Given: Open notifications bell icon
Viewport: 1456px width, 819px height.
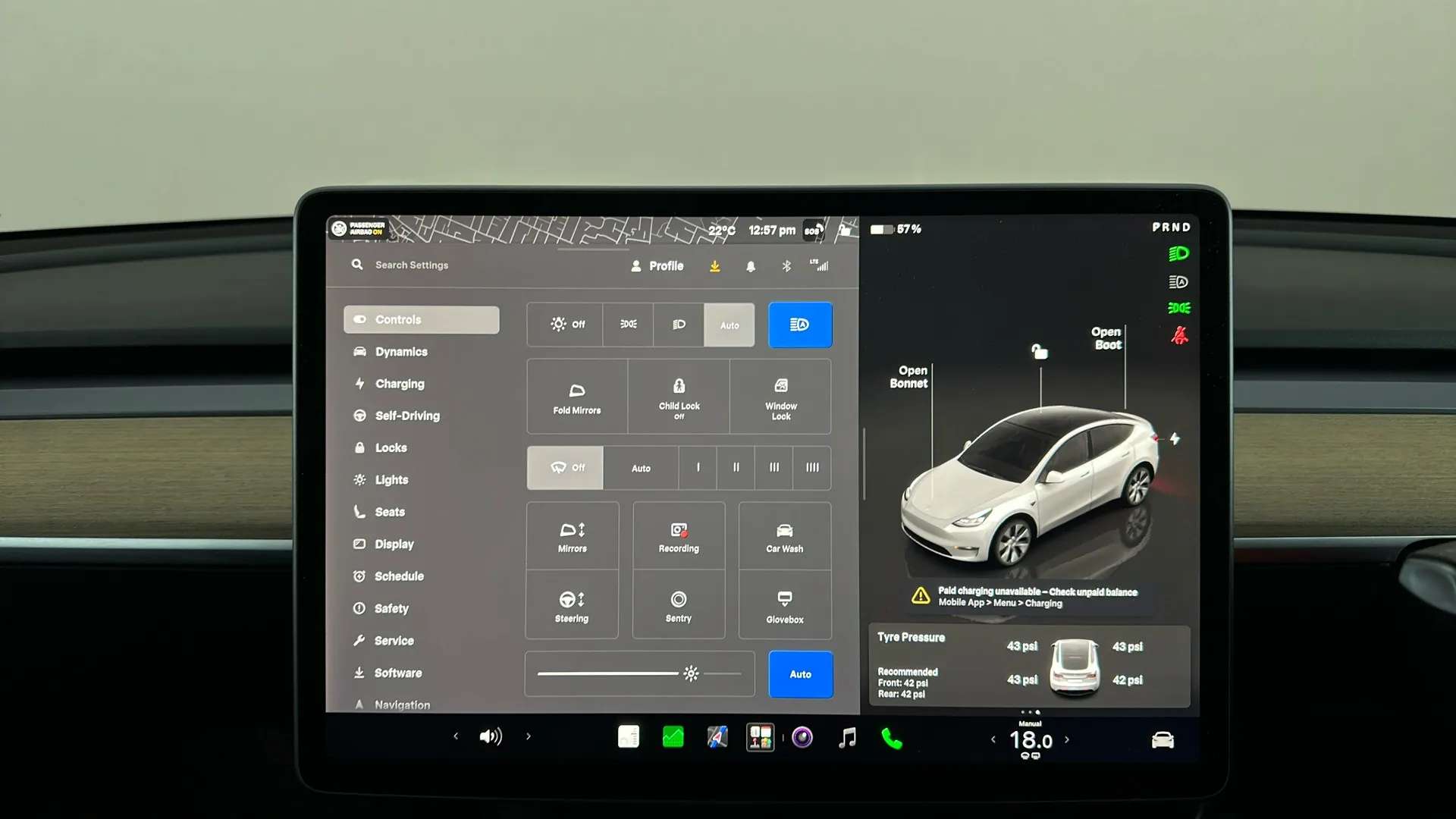Looking at the screenshot, I should point(751,266).
